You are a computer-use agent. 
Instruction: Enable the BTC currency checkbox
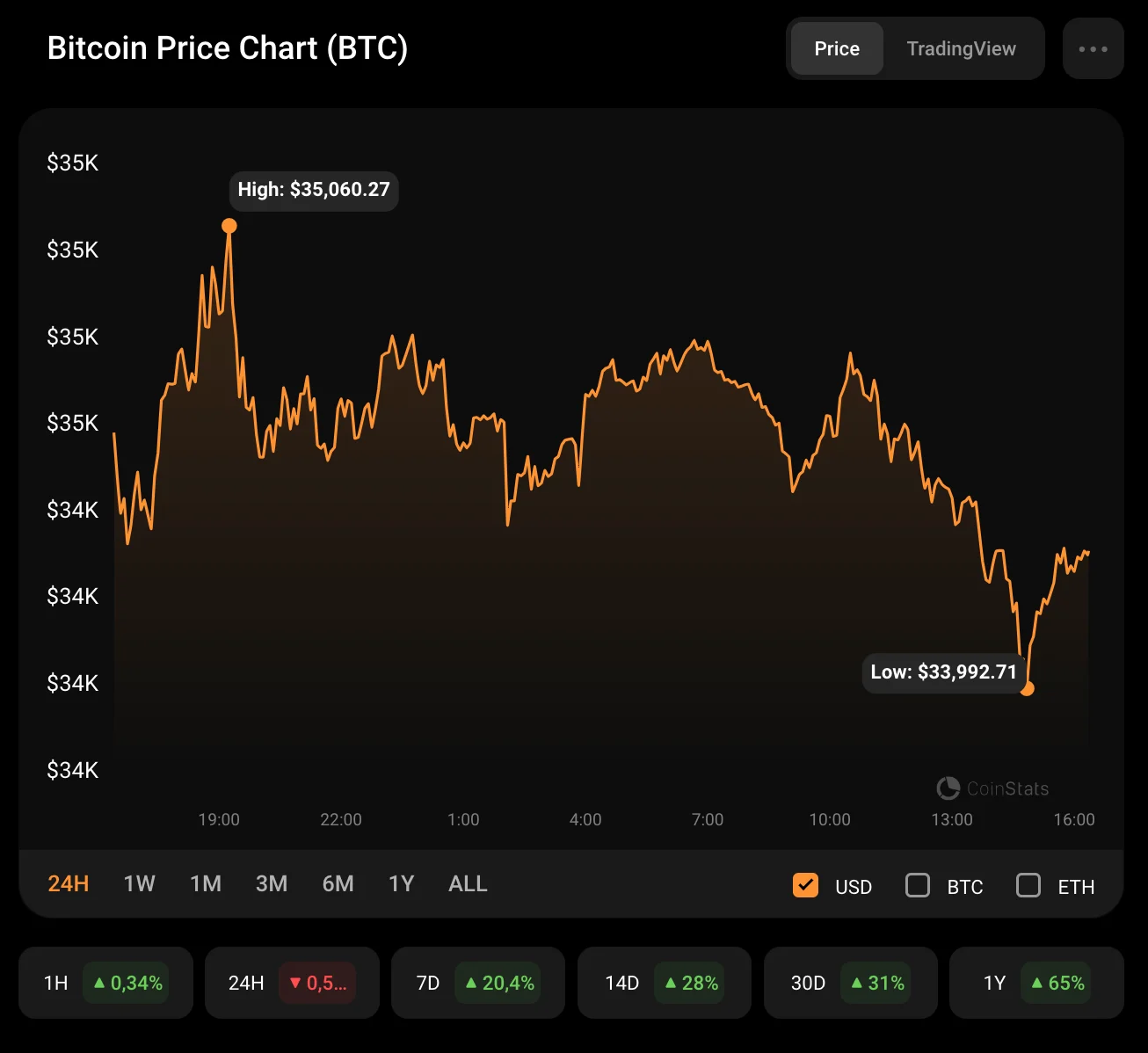click(918, 885)
